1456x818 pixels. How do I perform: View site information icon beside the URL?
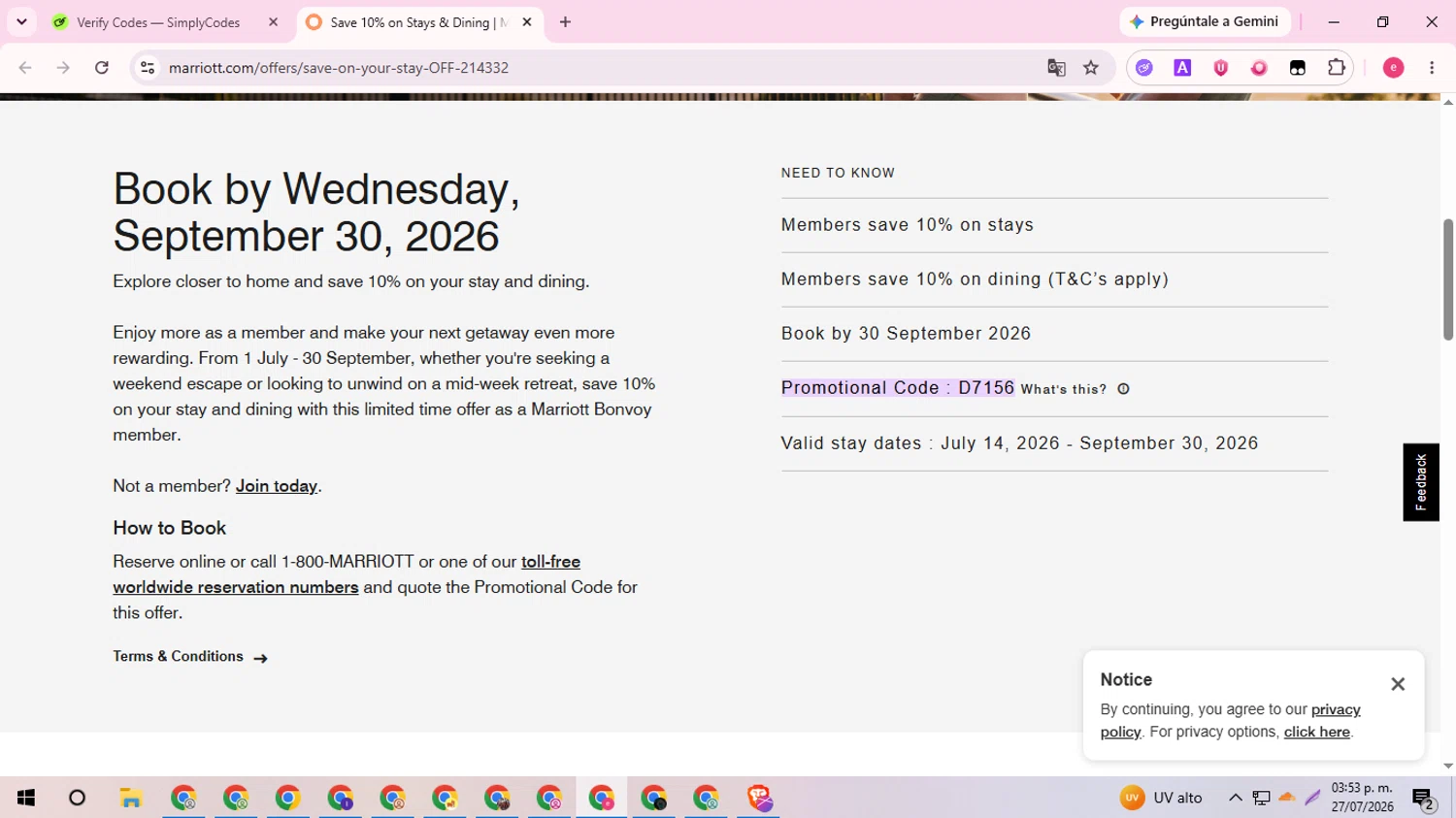[148, 68]
